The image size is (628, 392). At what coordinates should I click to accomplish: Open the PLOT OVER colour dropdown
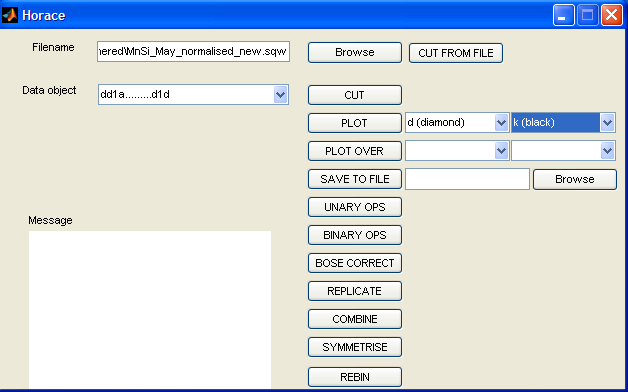[607, 151]
